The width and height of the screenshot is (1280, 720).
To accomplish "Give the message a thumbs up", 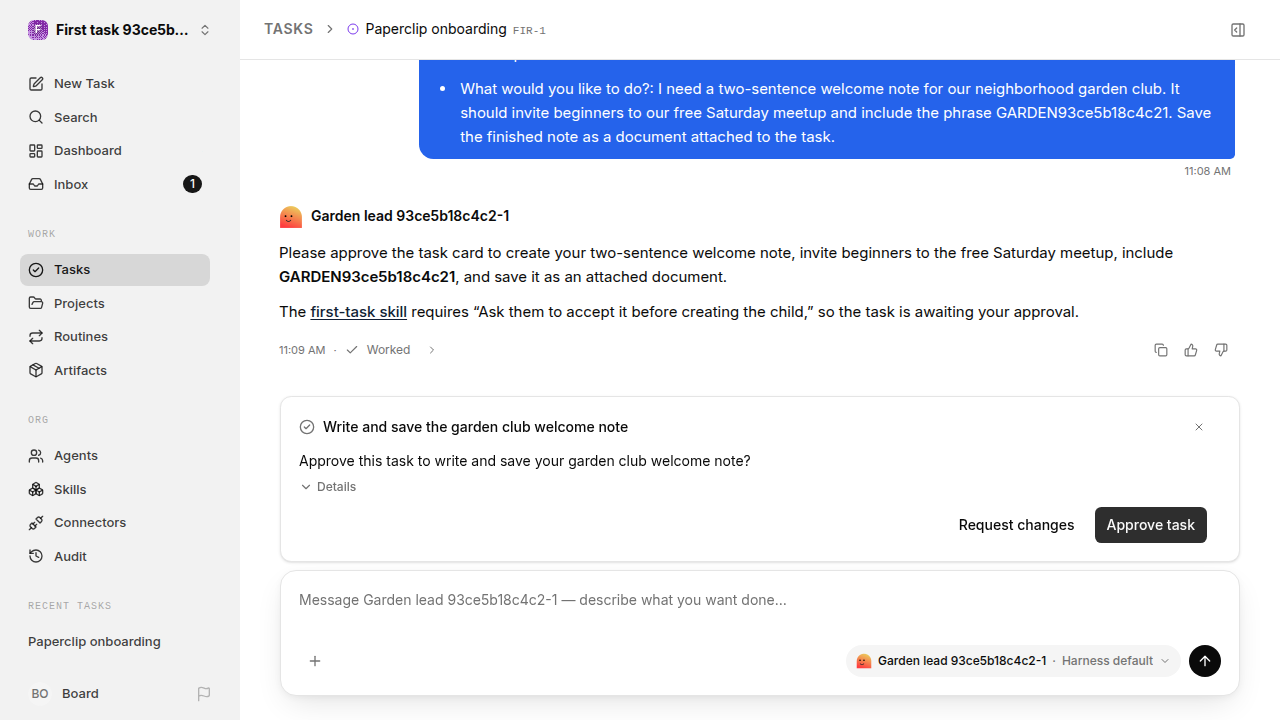I will (x=1191, y=350).
